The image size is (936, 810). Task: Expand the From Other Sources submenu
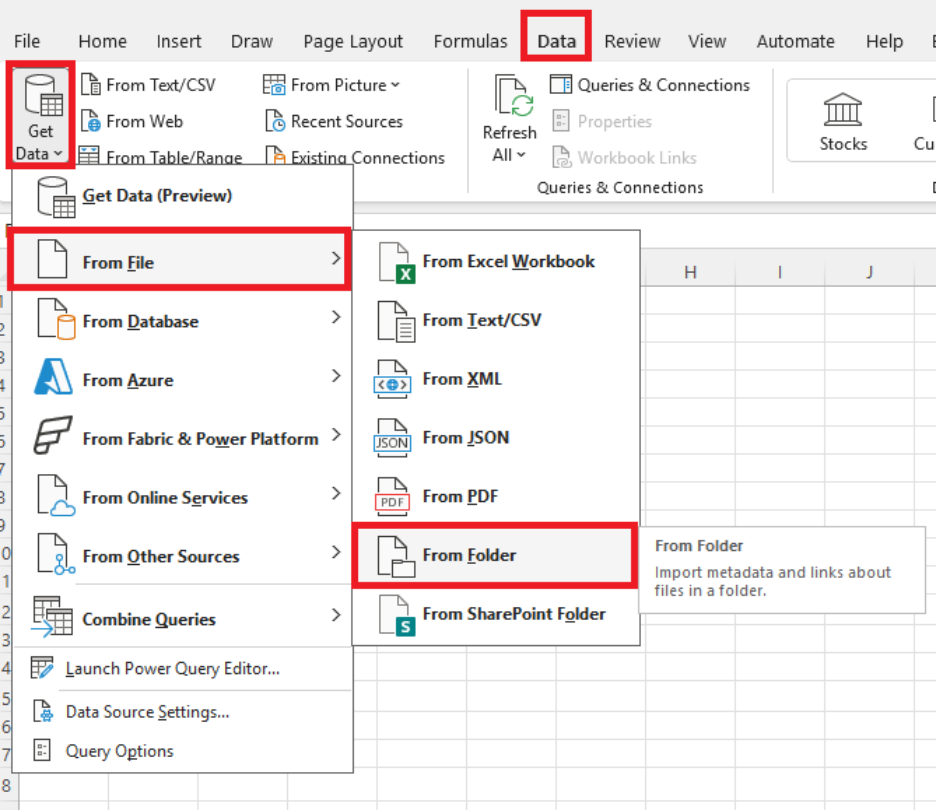pos(182,556)
